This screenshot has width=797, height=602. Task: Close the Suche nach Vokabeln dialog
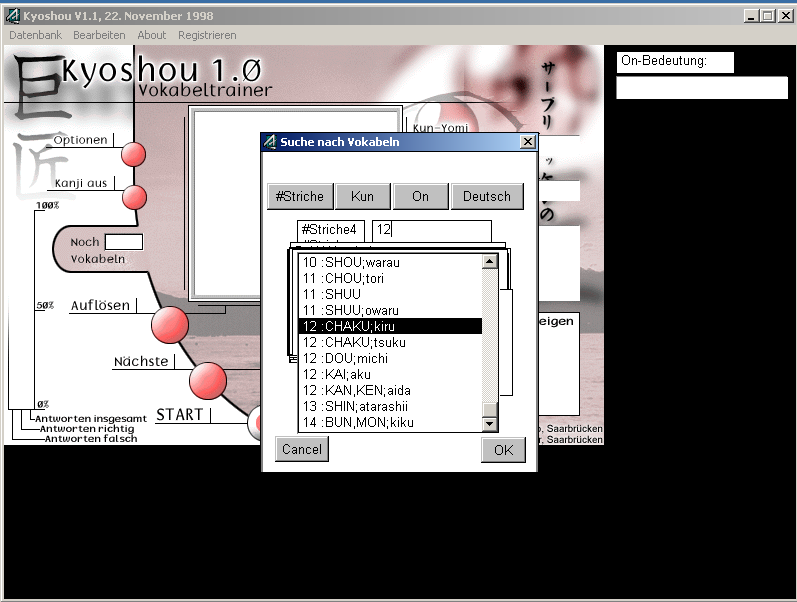click(527, 142)
